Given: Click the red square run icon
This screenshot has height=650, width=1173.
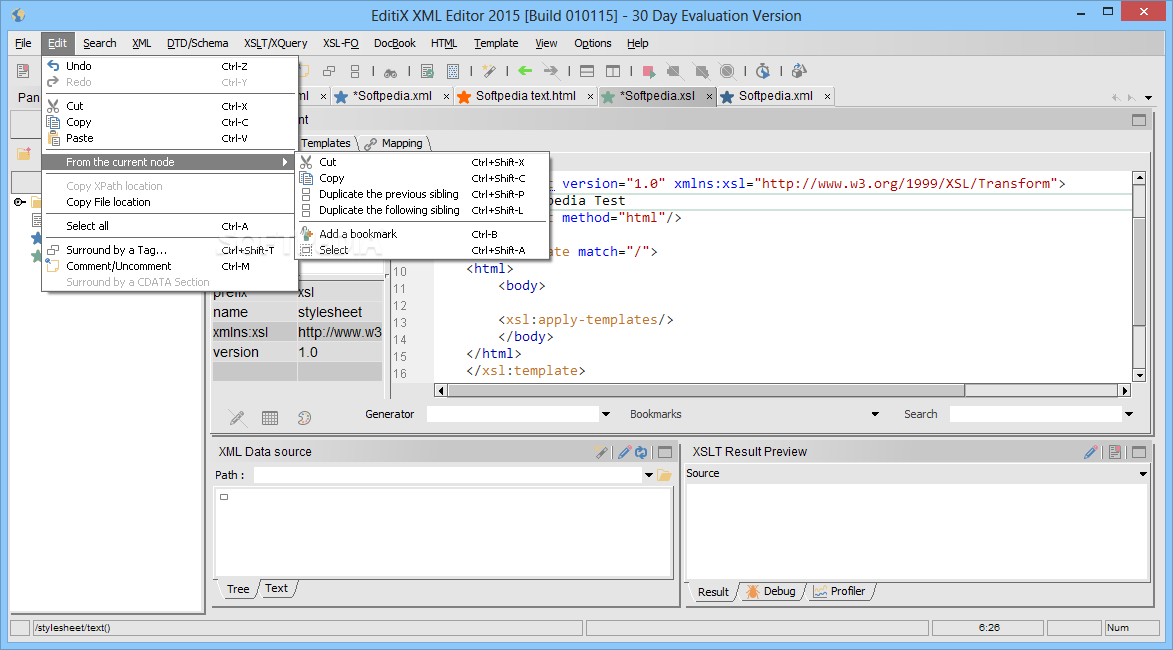Looking at the screenshot, I should tap(649, 72).
